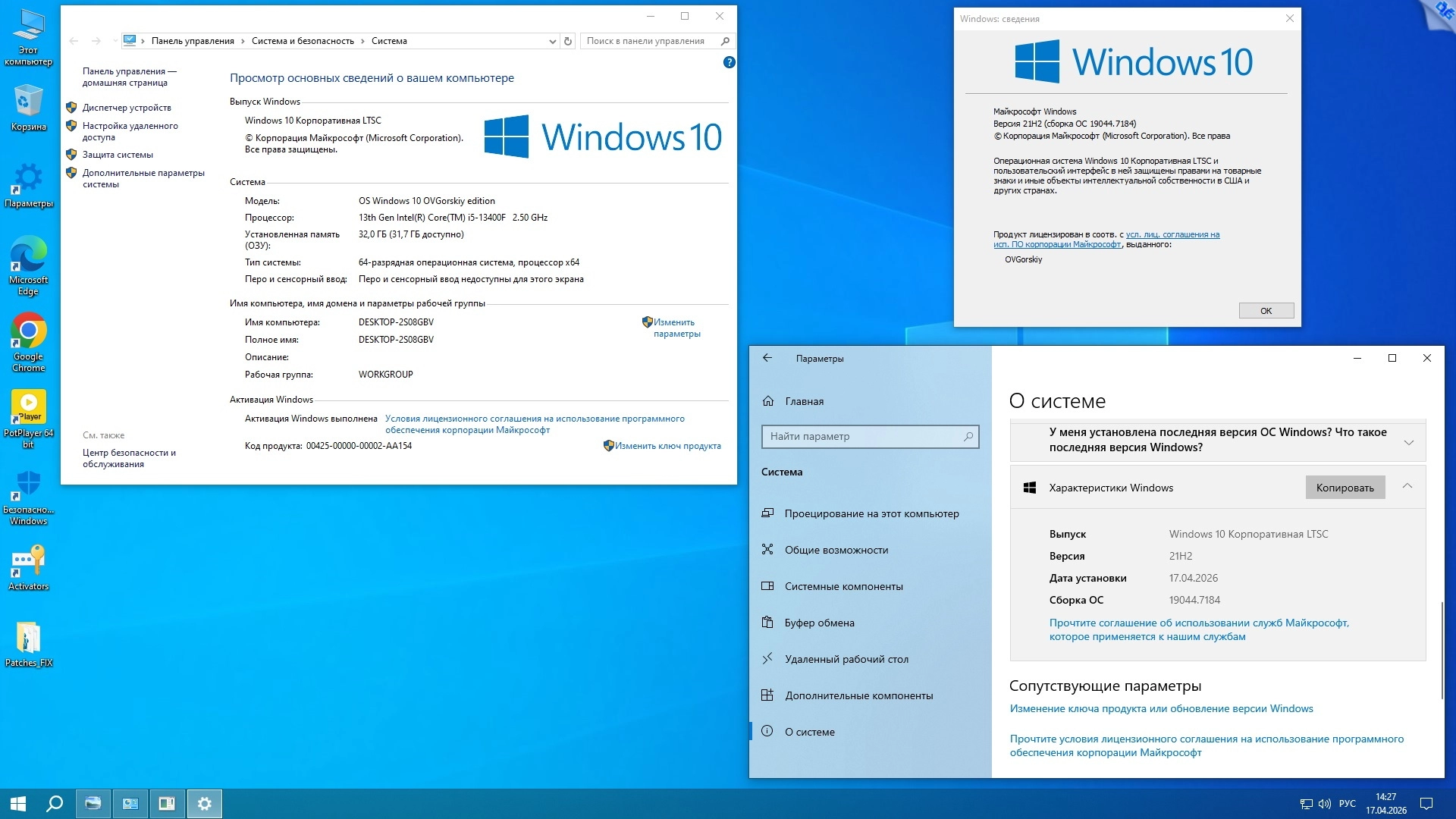Open volume icon in system tray

(x=1325, y=804)
